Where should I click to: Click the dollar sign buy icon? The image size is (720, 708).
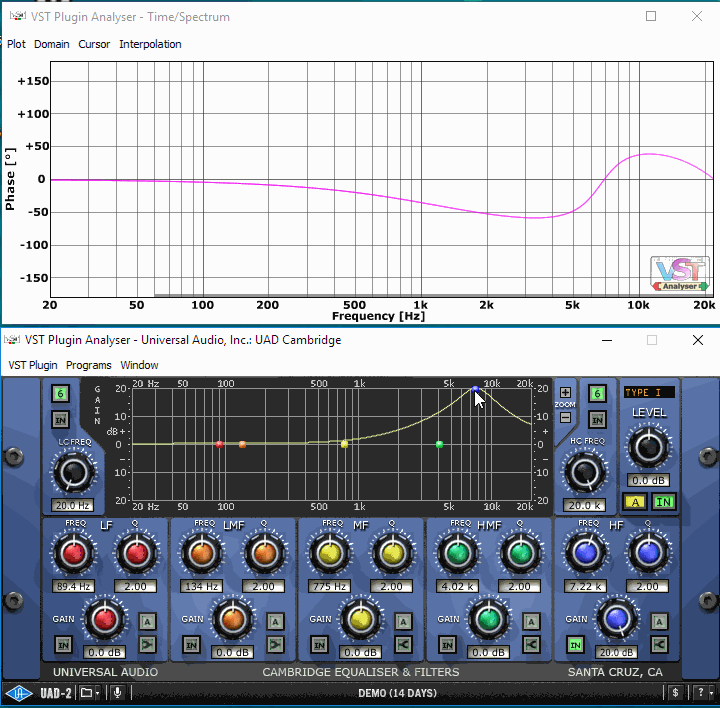(675, 692)
